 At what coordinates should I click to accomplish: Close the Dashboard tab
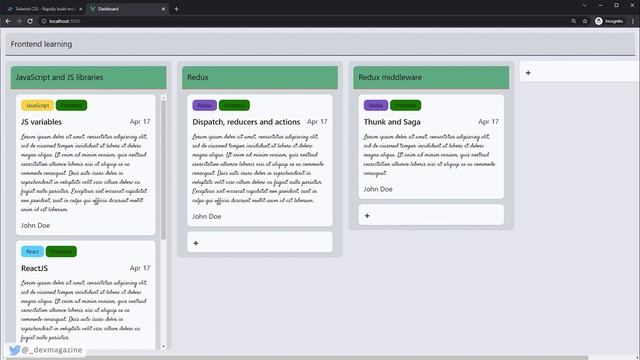(x=163, y=9)
